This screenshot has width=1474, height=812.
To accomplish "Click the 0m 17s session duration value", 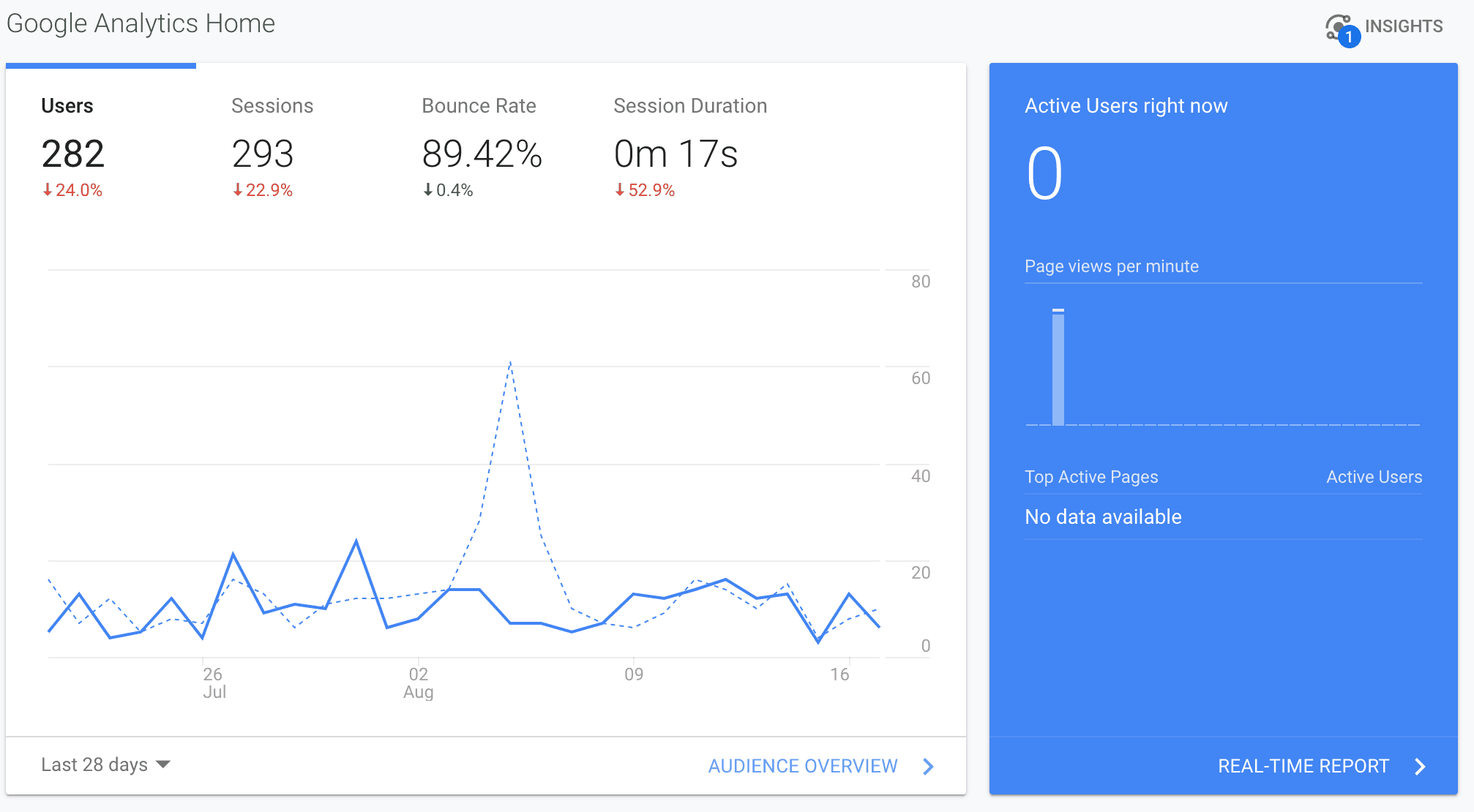I will 676,154.
